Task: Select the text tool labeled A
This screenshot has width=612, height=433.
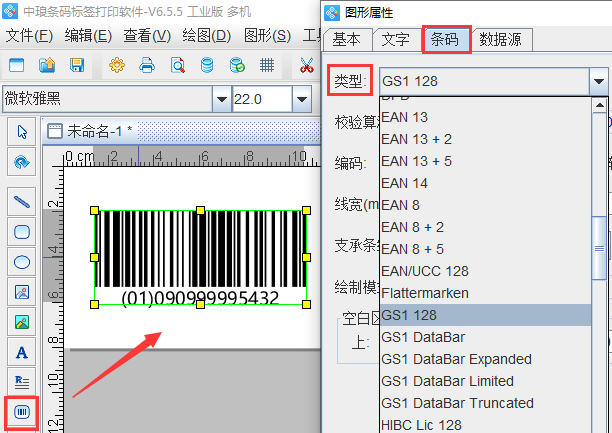Action: click(x=21, y=352)
